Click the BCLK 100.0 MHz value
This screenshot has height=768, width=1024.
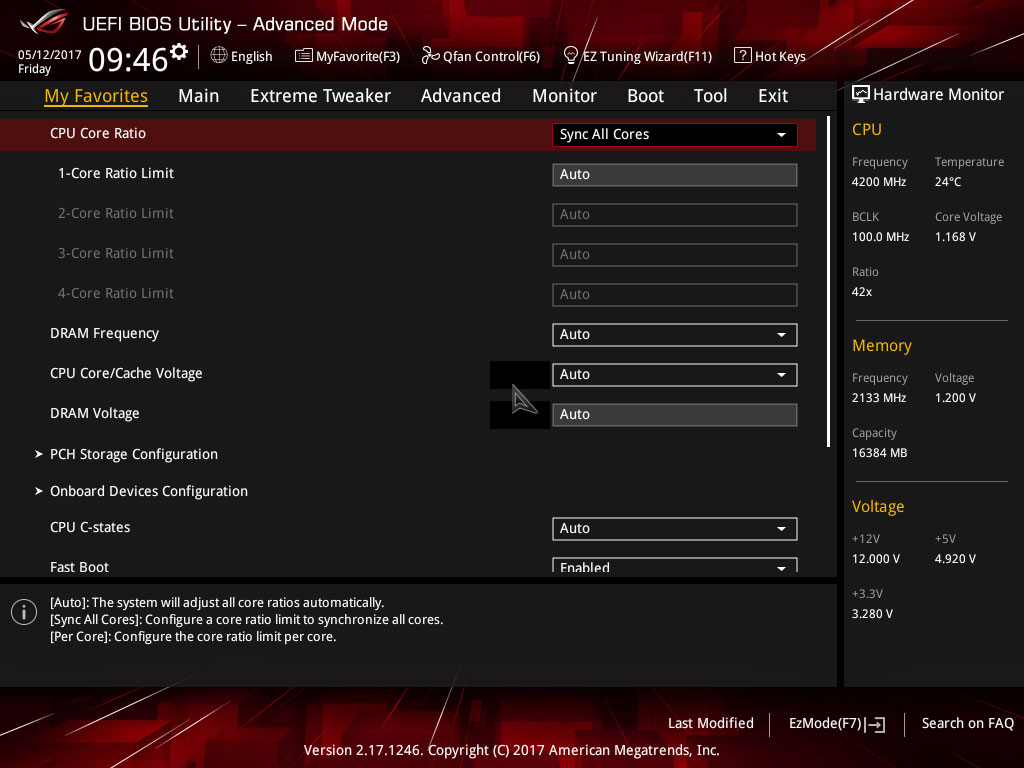pyautogui.click(x=880, y=236)
